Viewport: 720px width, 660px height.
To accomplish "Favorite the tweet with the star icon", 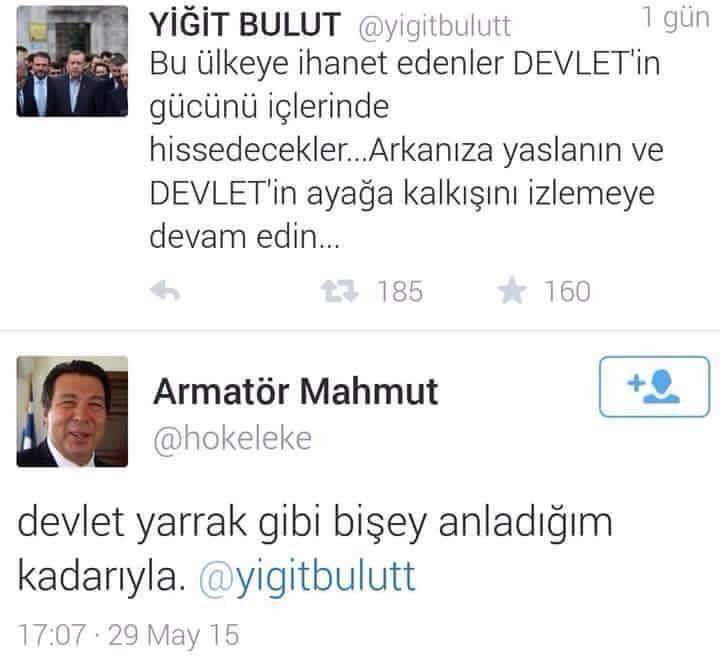I will coord(512,291).
